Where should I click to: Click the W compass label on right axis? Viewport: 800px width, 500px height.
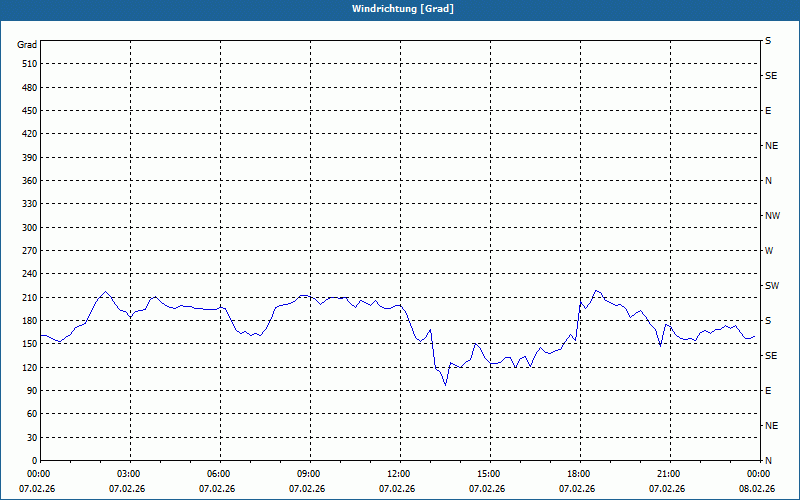click(x=768, y=251)
